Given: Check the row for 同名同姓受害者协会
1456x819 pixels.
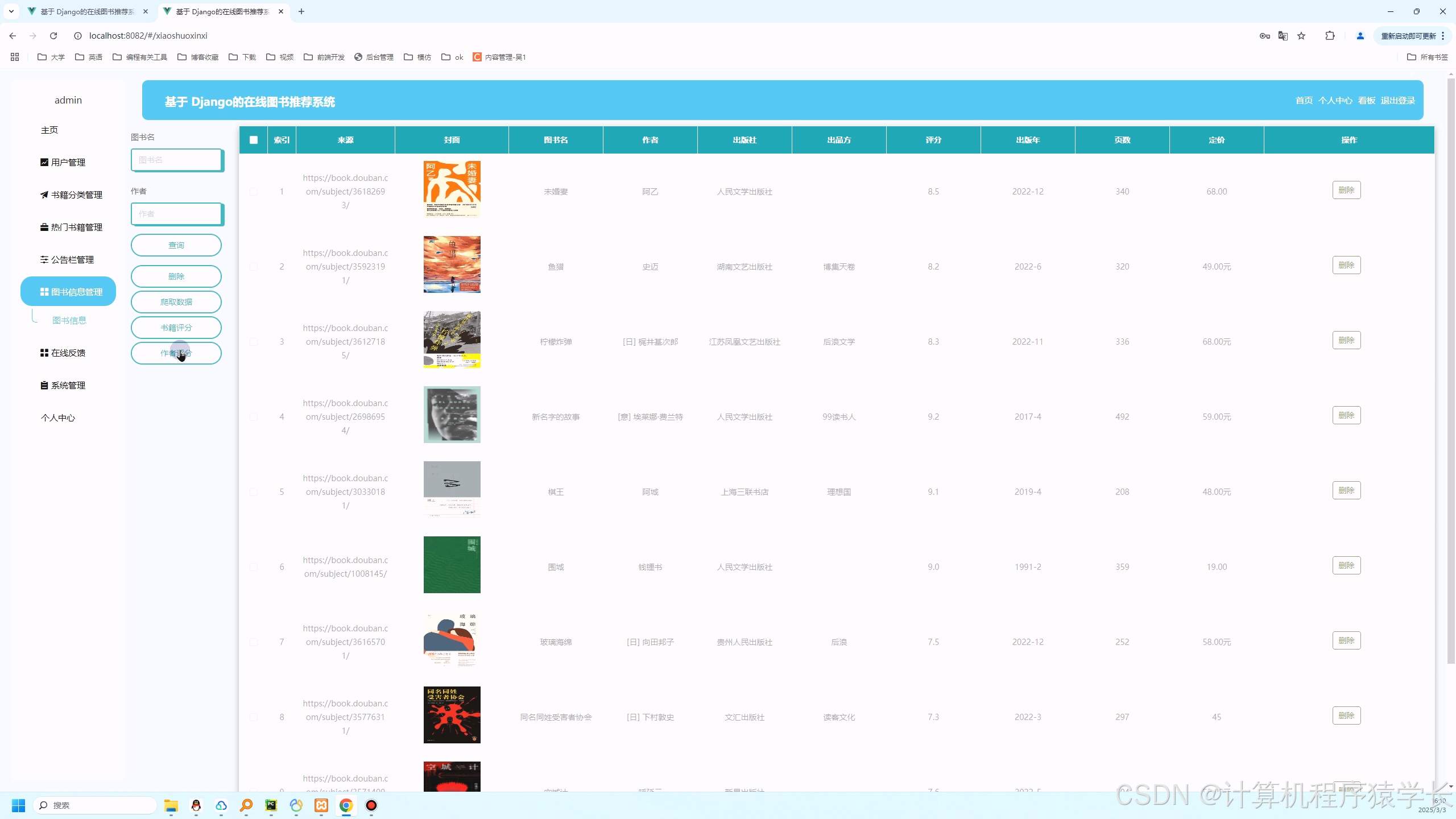Looking at the screenshot, I should (254, 717).
